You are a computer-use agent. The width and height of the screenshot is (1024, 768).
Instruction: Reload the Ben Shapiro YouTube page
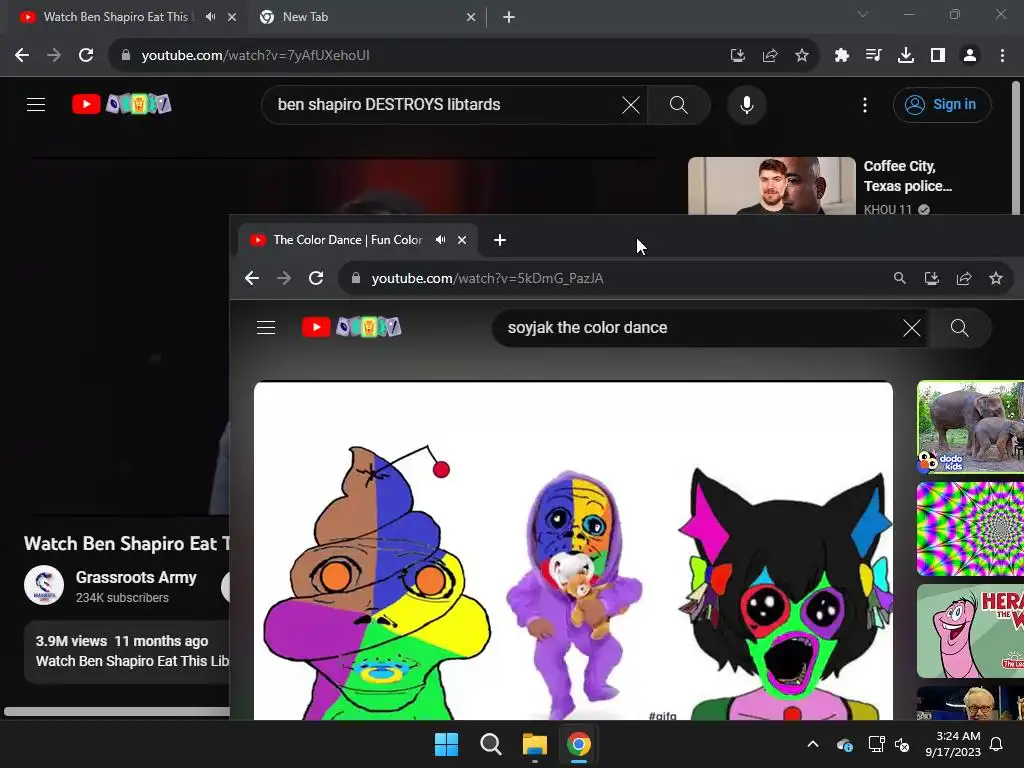[x=86, y=56]
